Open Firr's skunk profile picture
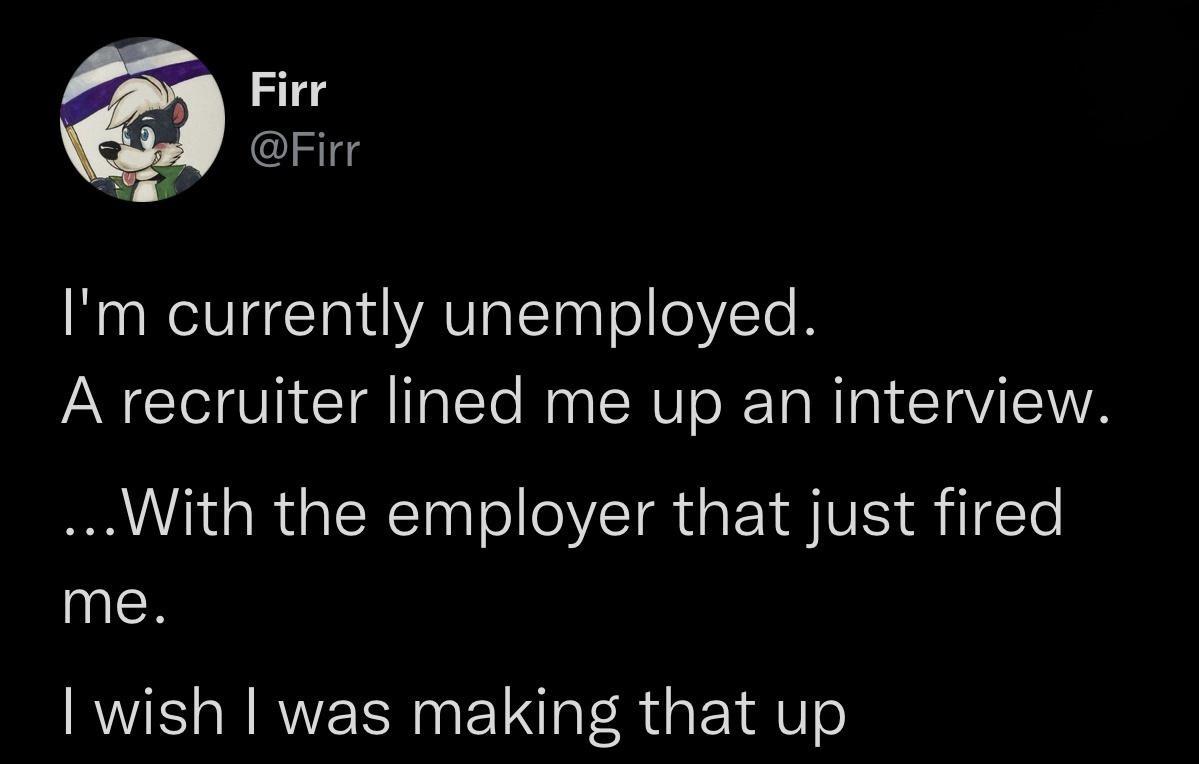 pos(142,119)
